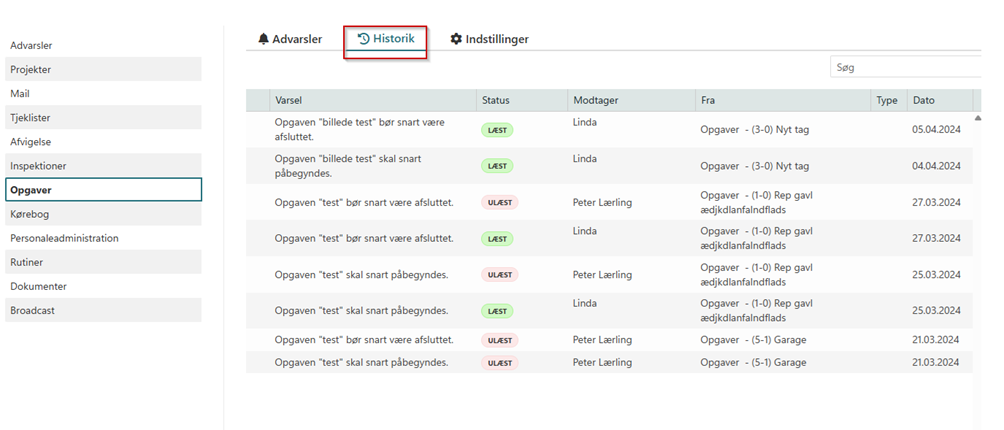Switch to the Advarsler tab
Screen dimensions: 1004x430
[x=297, y=40]
